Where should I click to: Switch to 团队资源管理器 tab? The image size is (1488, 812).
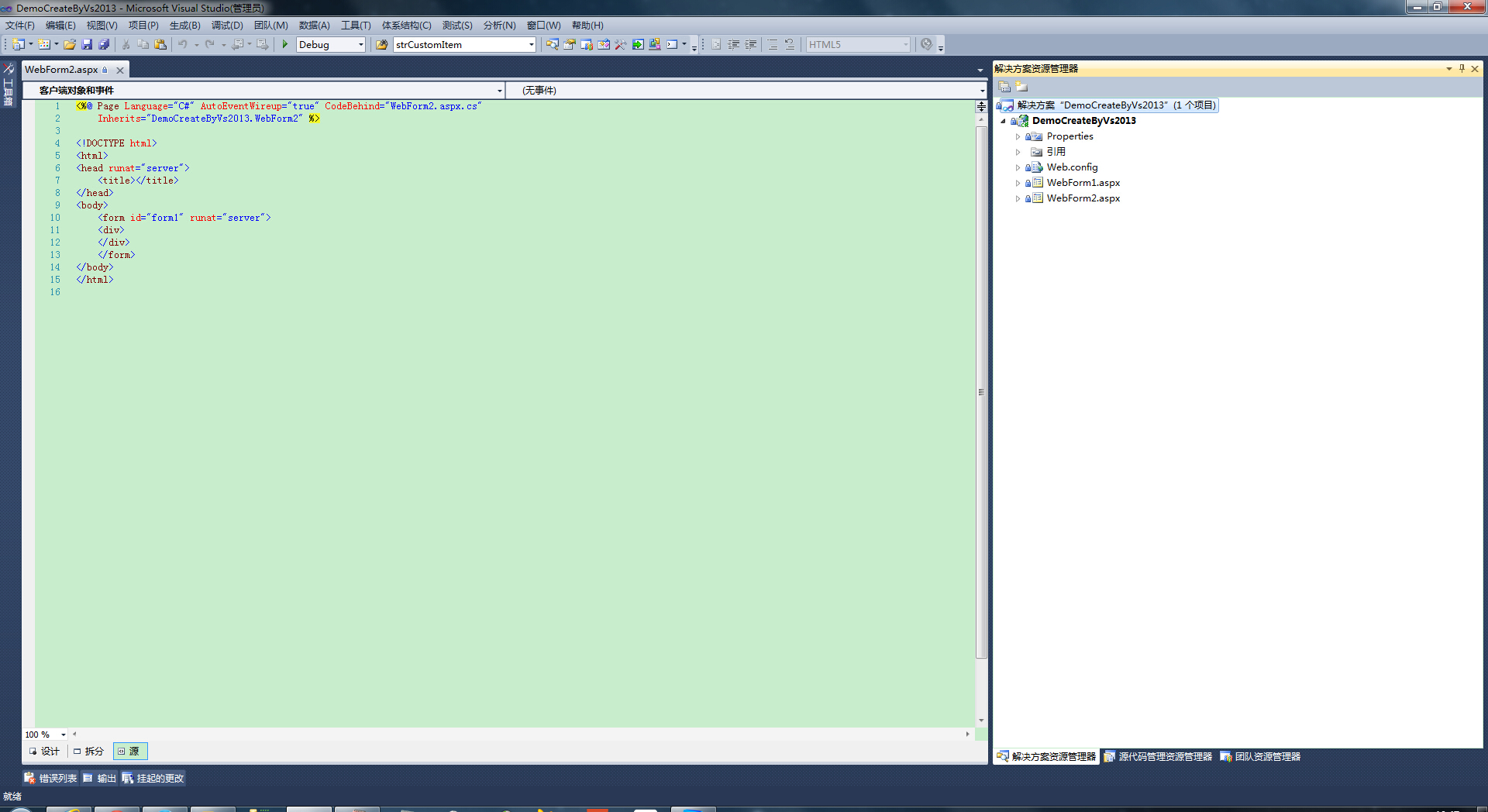[1261, 756]
